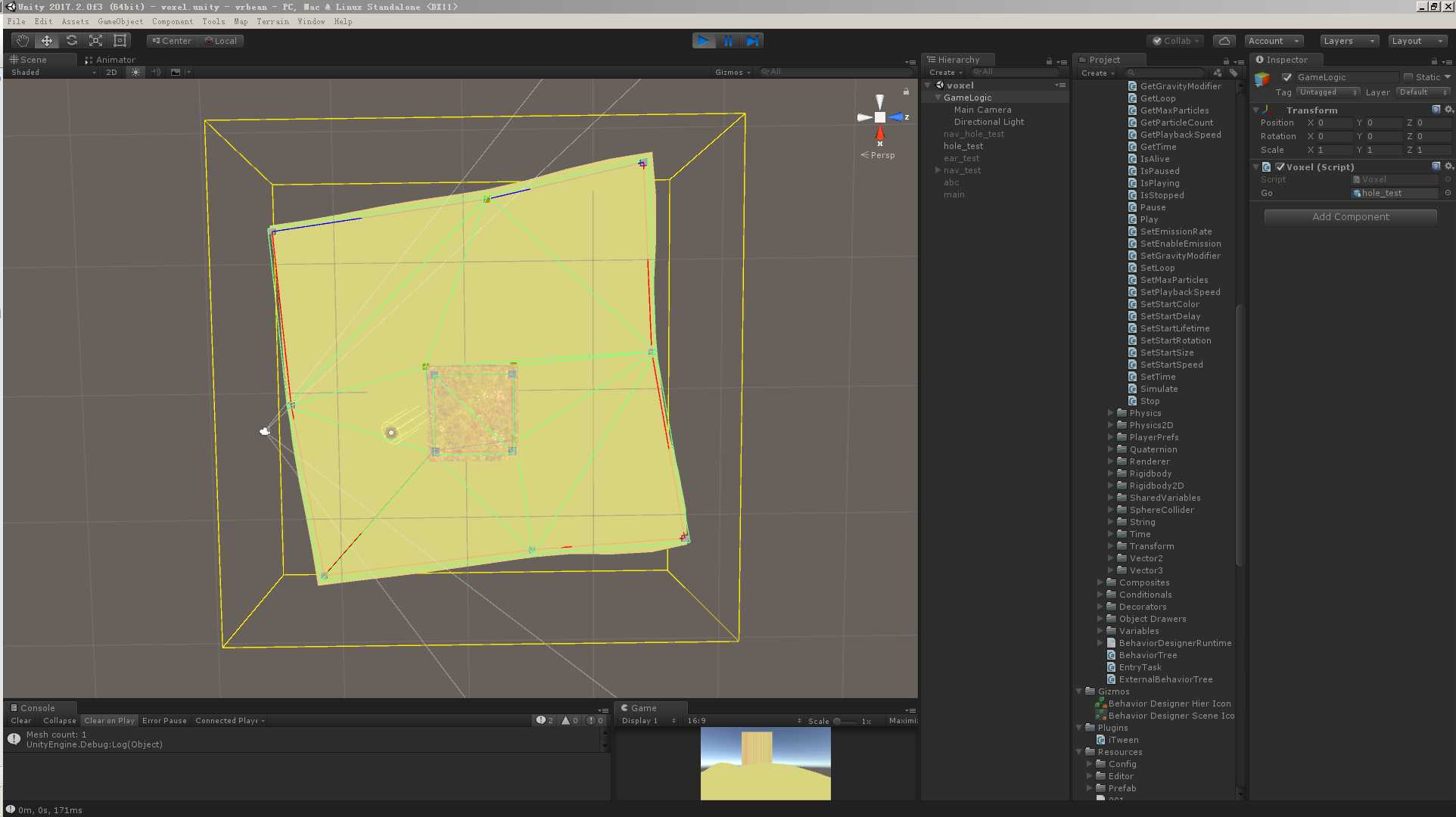Image resolution: width=1456 pixels, height=817 pixels.
Task: Open the Voxel Script help icon
Action: point(1436,166)
